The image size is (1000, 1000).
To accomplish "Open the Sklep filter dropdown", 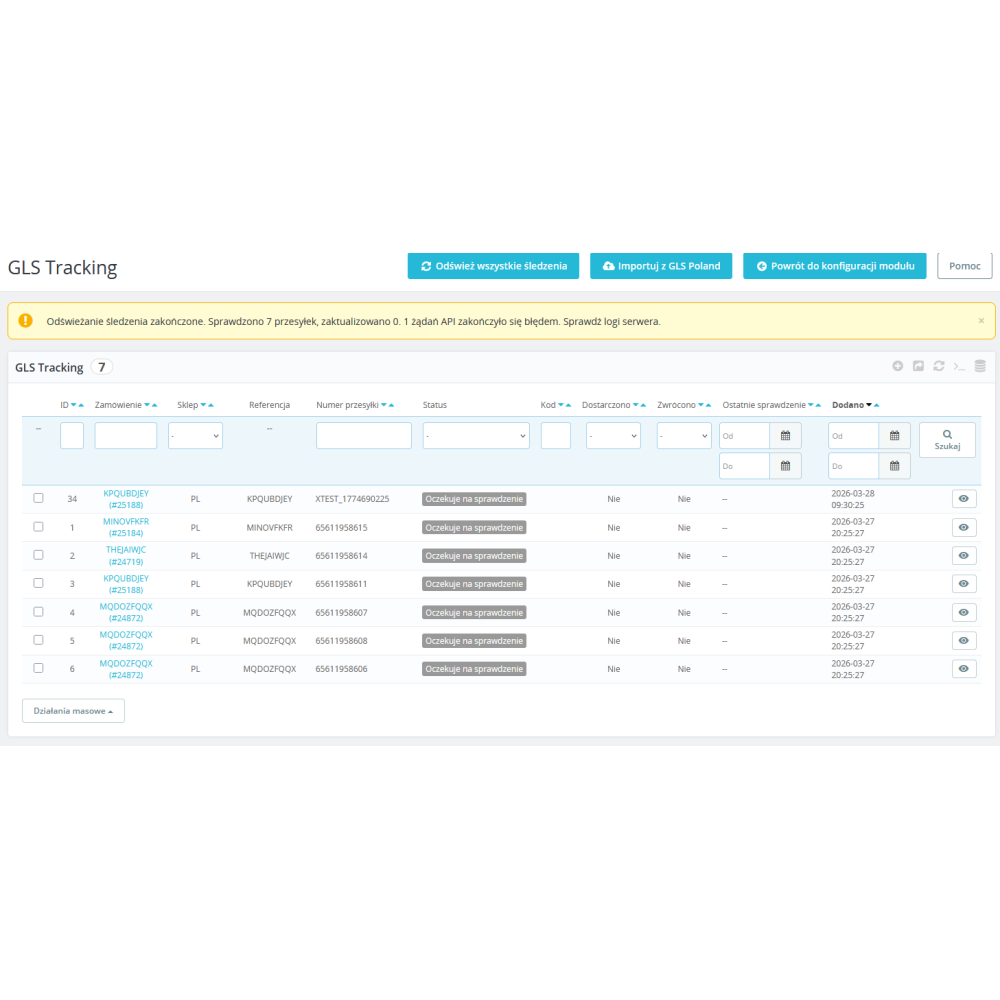I will click(195, 436).
